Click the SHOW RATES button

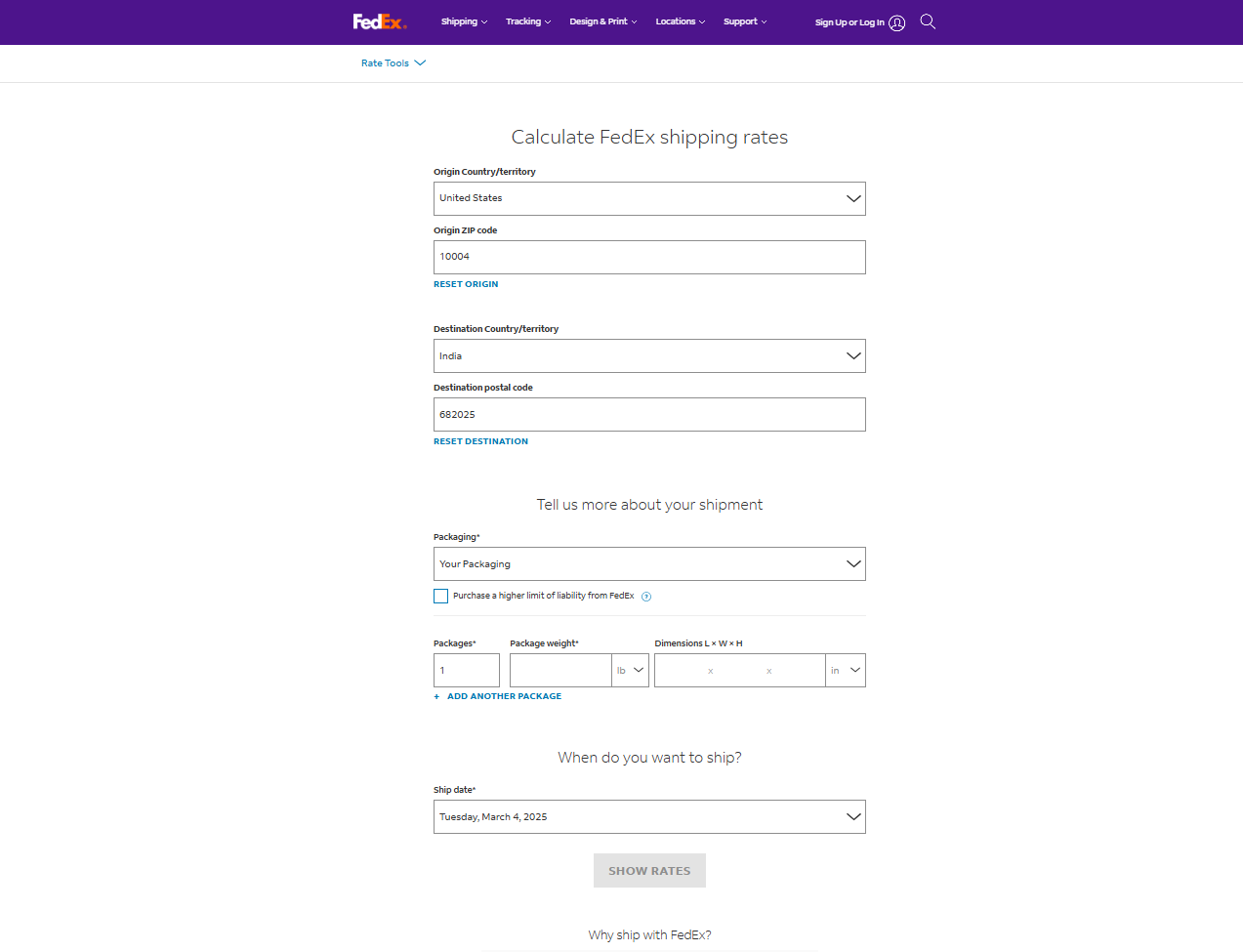tap(649, 871)
